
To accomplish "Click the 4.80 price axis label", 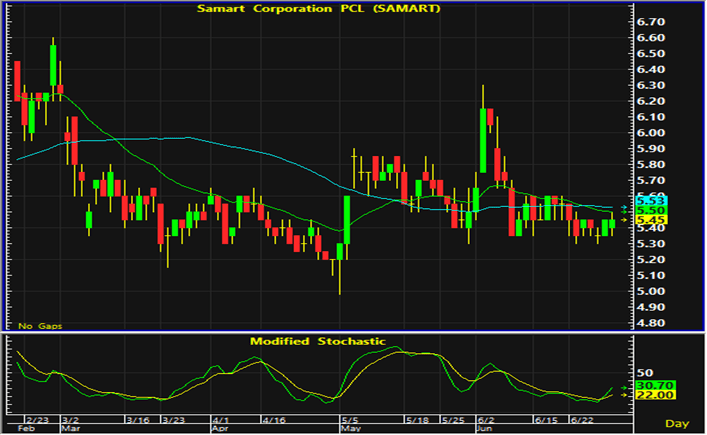I will pos(651,323).
